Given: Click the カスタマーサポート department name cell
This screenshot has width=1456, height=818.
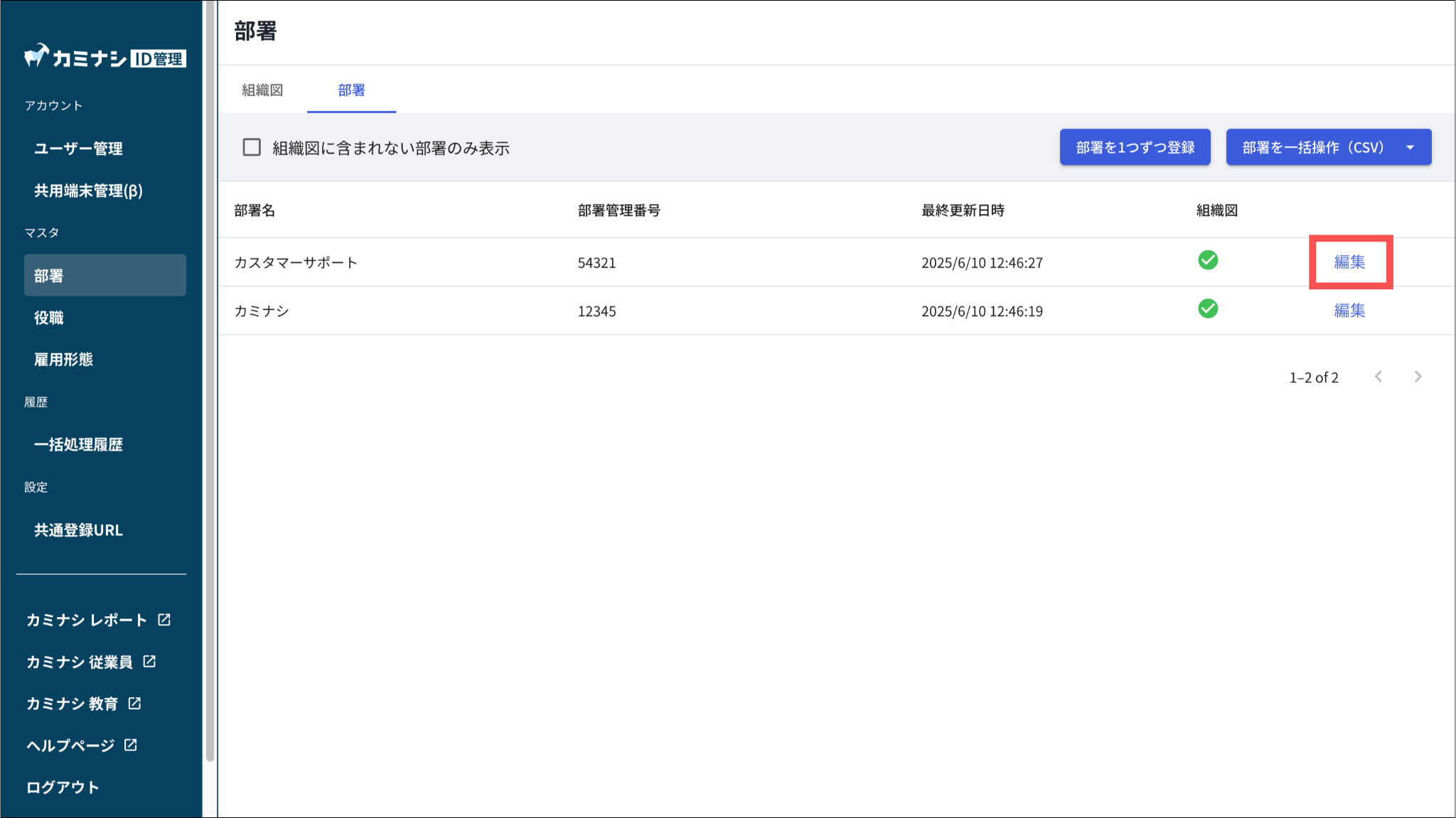Looking at the screenshot, I should click(x=296, y=262).
